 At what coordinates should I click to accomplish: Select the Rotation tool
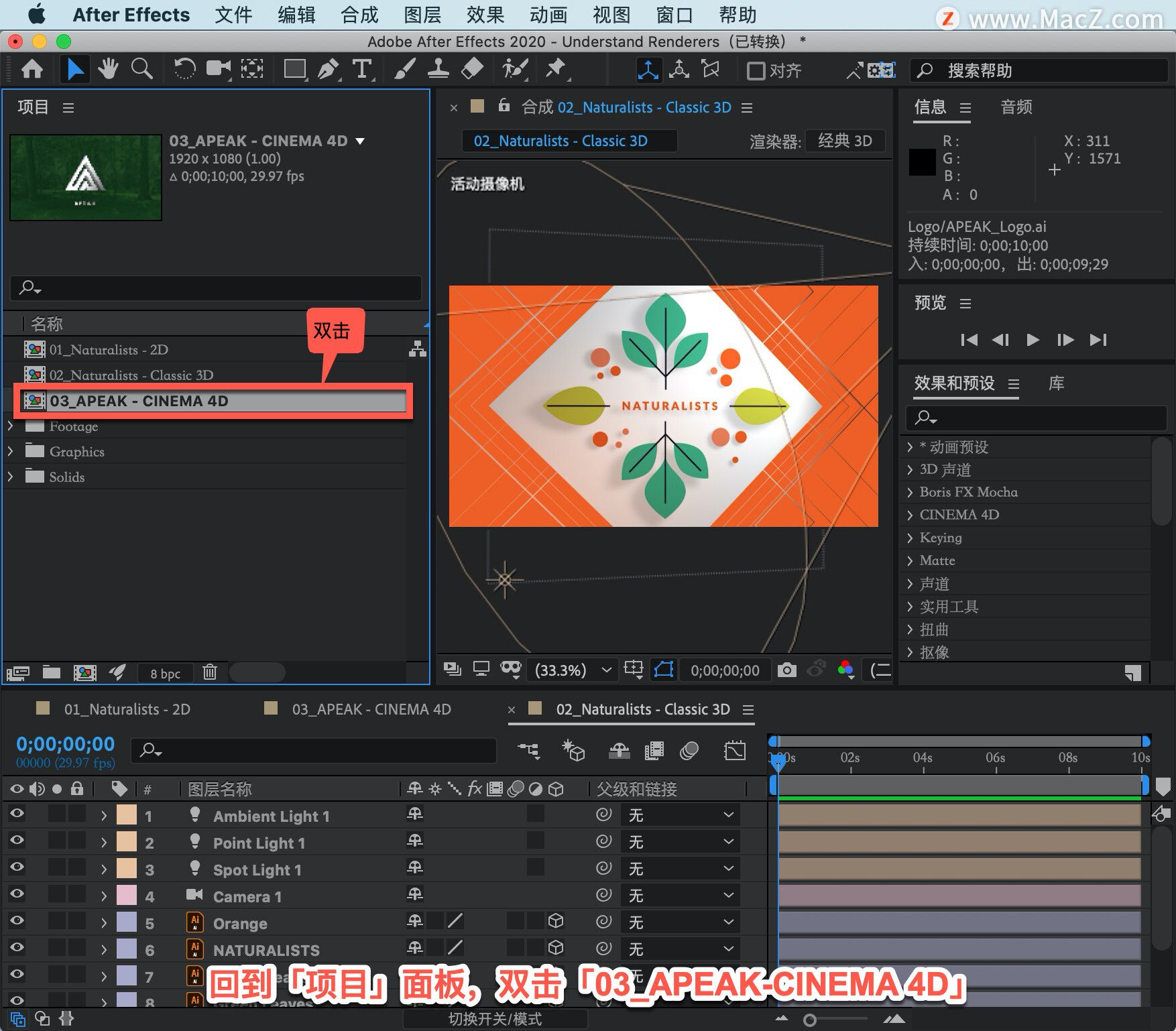tap(184, 68)
